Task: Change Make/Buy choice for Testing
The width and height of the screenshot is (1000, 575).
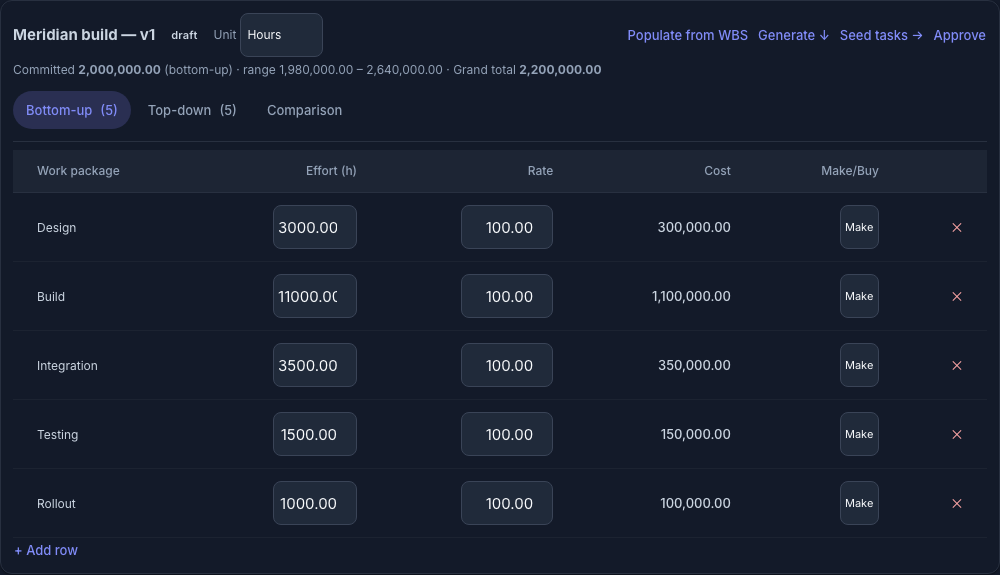Action: (x=859, y=434)
